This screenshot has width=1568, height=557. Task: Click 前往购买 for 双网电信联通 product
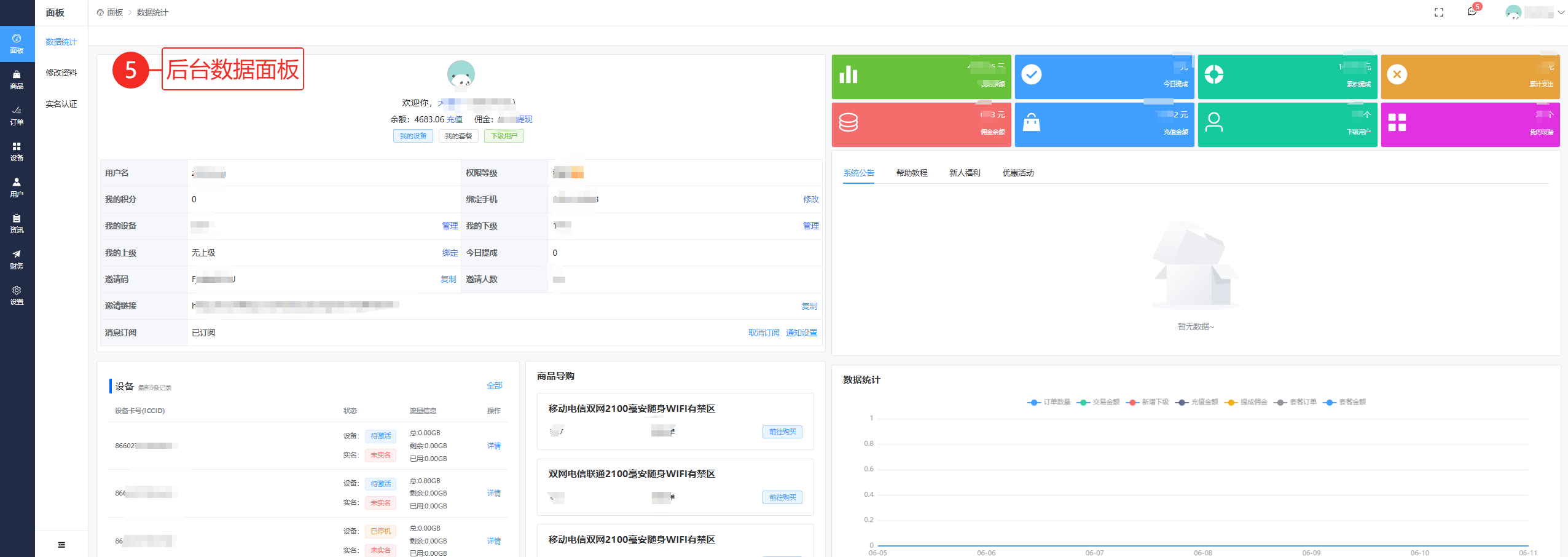pyautogui.click(x=782, y=497)
